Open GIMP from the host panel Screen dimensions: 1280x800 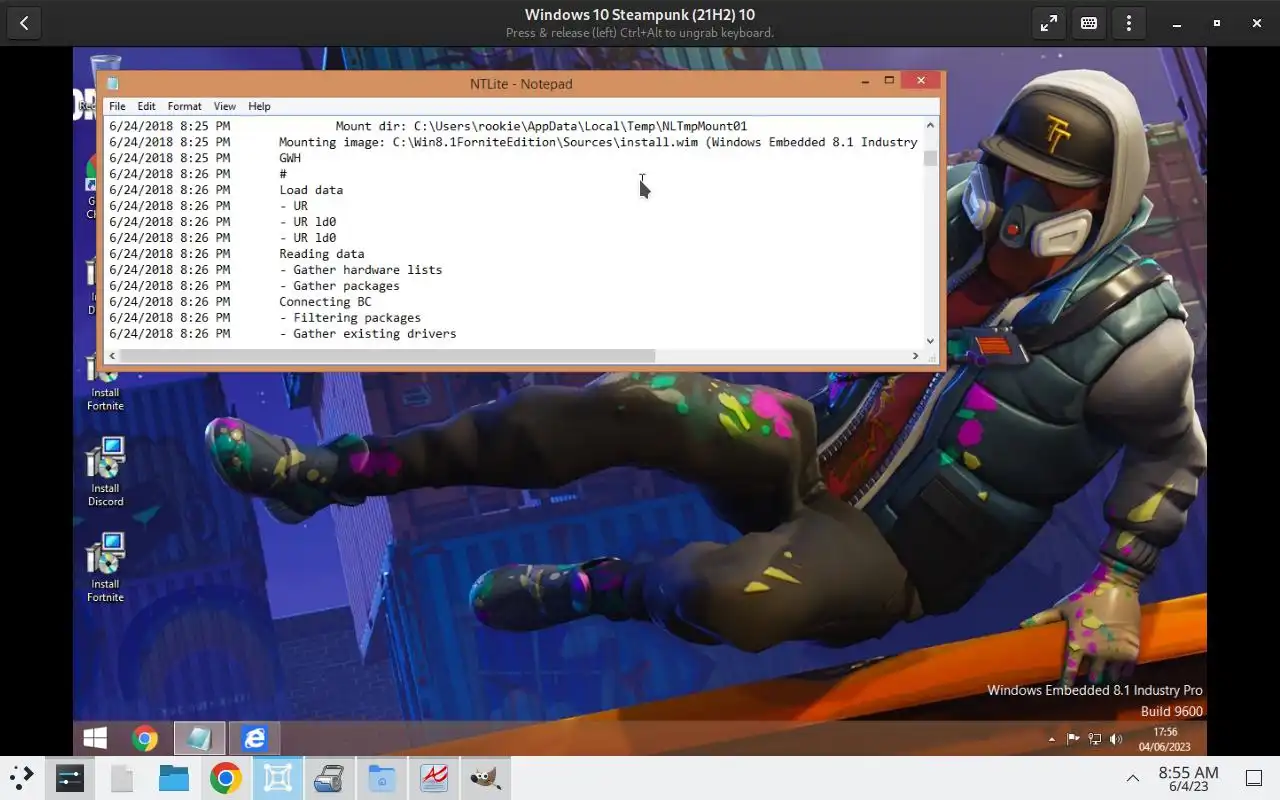coord(486,778)
